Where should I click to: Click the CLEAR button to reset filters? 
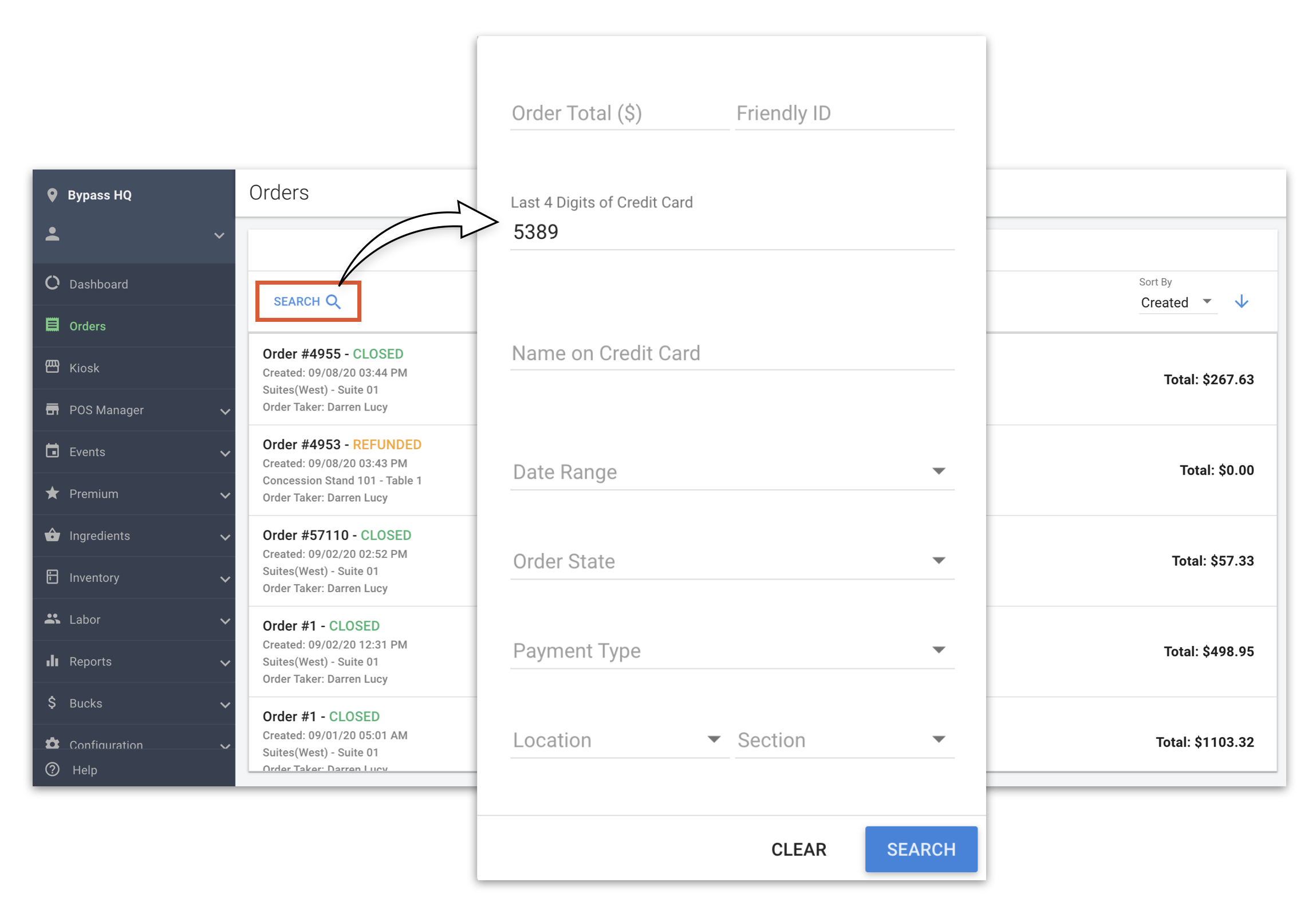(800, 850)
